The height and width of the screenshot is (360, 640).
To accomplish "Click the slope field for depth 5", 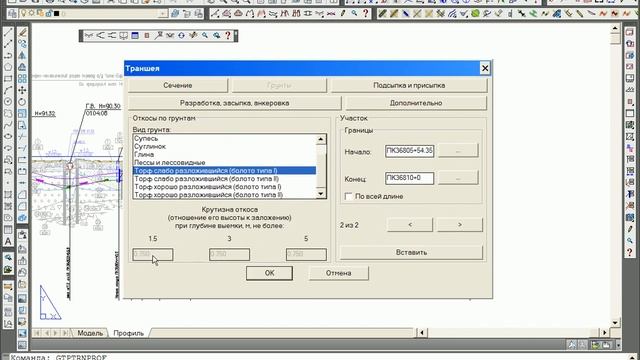I will [x=306, y=254].
